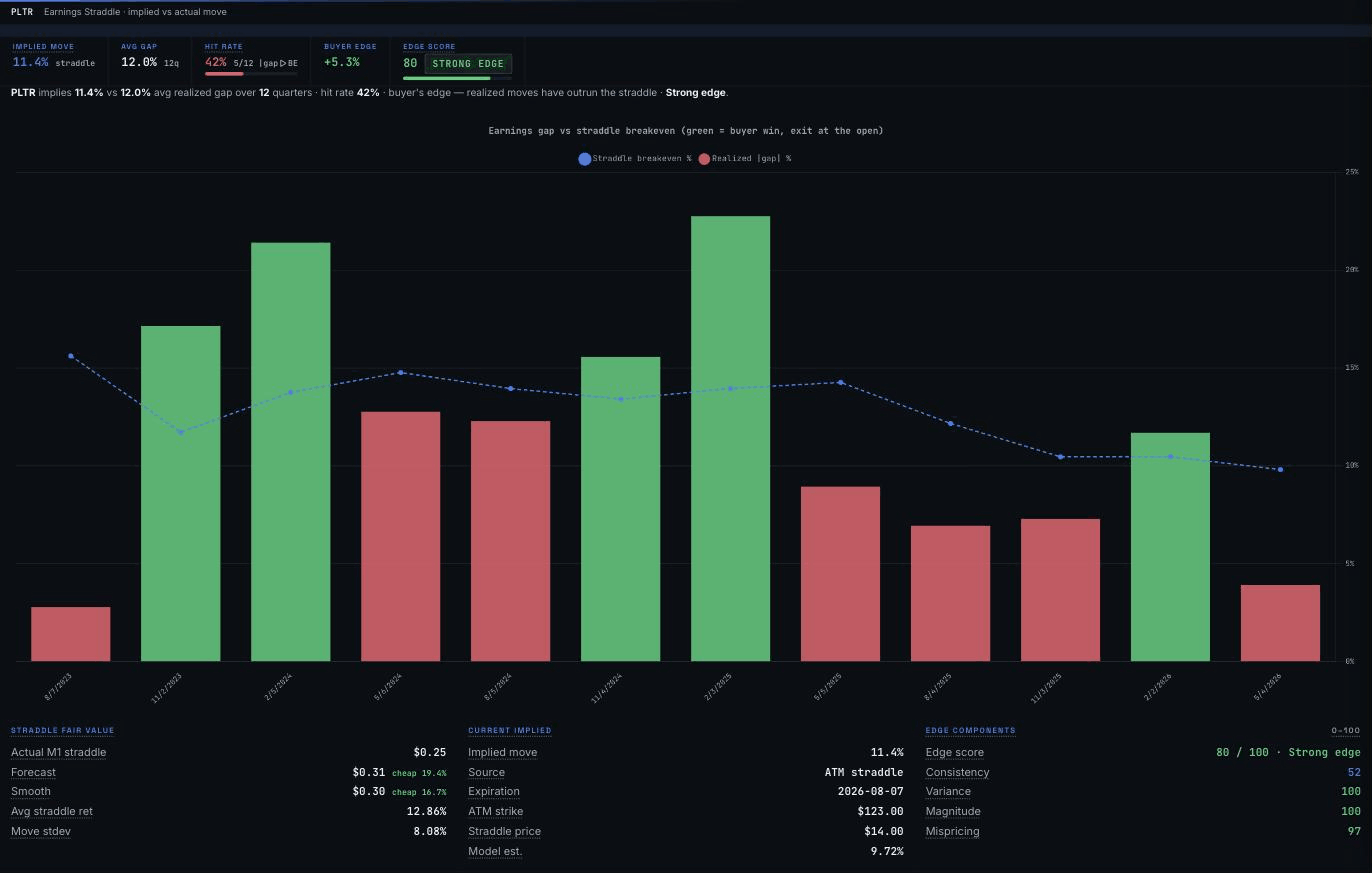Click the STRONG EDGE badge
Image resolution: width=1372 pixels, height=873 pixels.
coord(468,64)
